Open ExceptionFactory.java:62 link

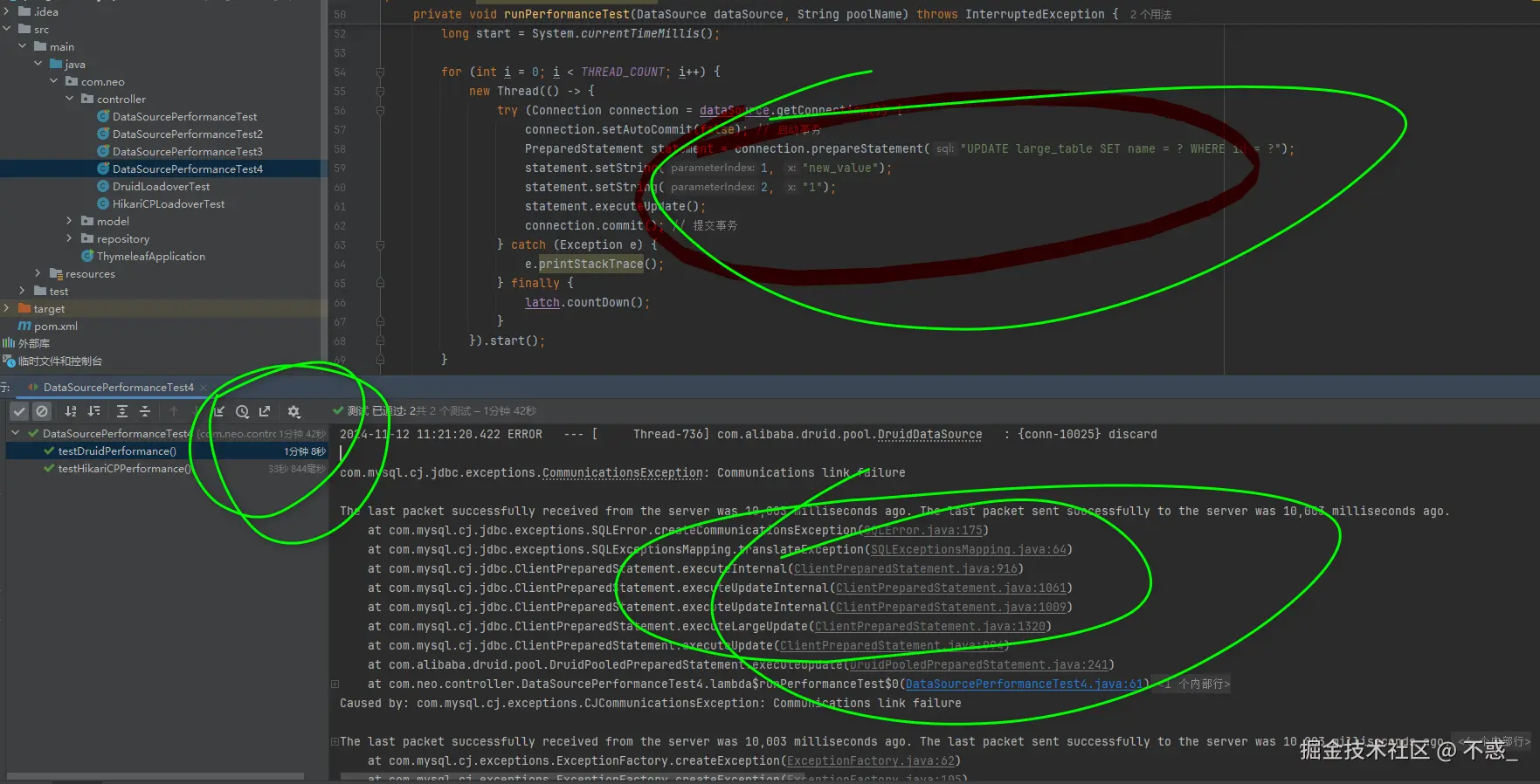pyautogui.click(x=871, y=760)
